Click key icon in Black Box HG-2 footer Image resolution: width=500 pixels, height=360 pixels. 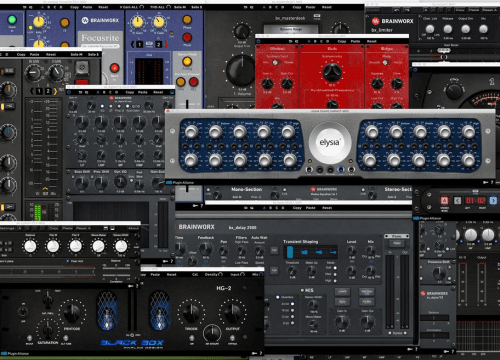[x=254, y=353]
